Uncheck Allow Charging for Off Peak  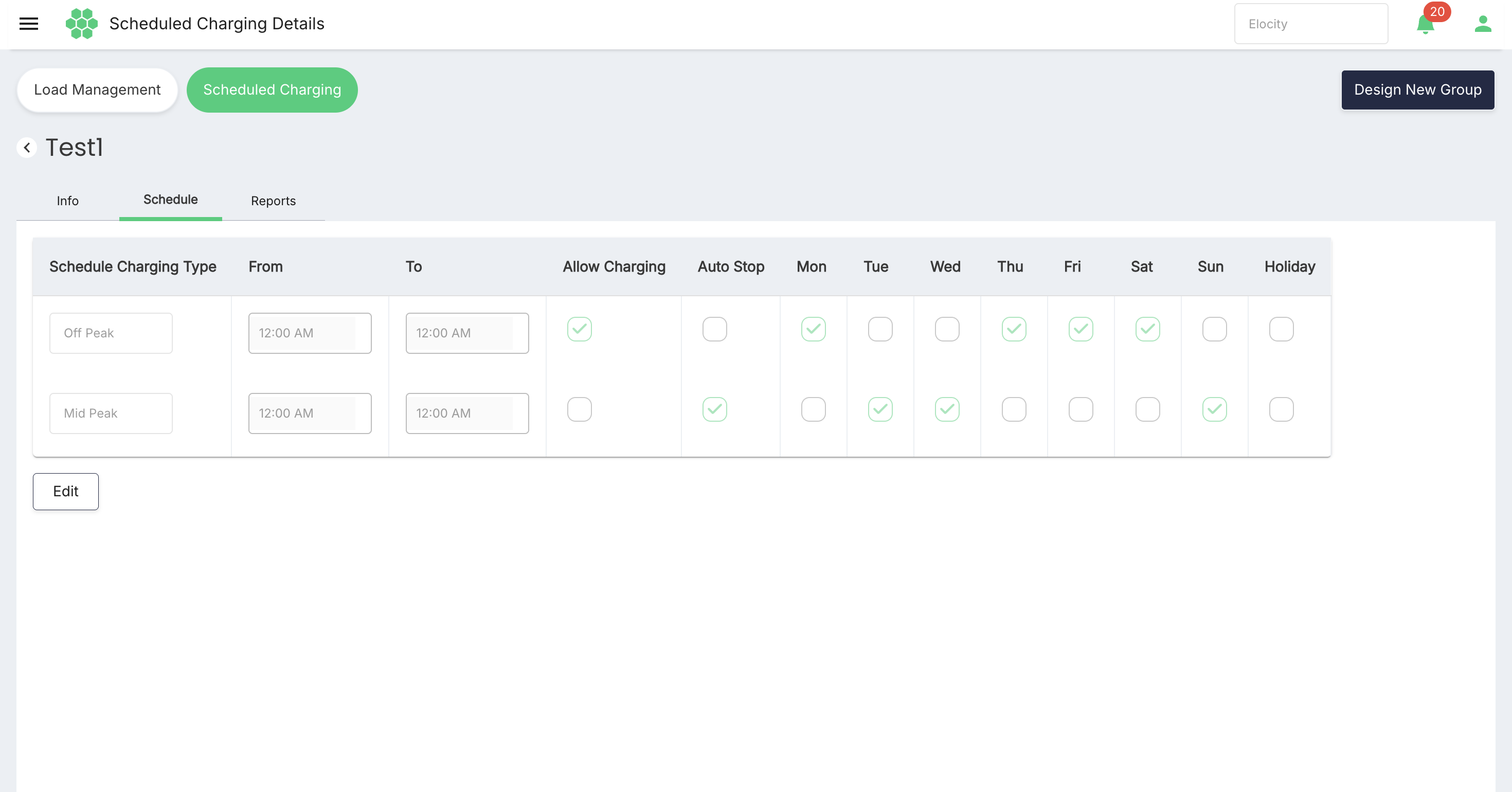click(x=579, y=329)
